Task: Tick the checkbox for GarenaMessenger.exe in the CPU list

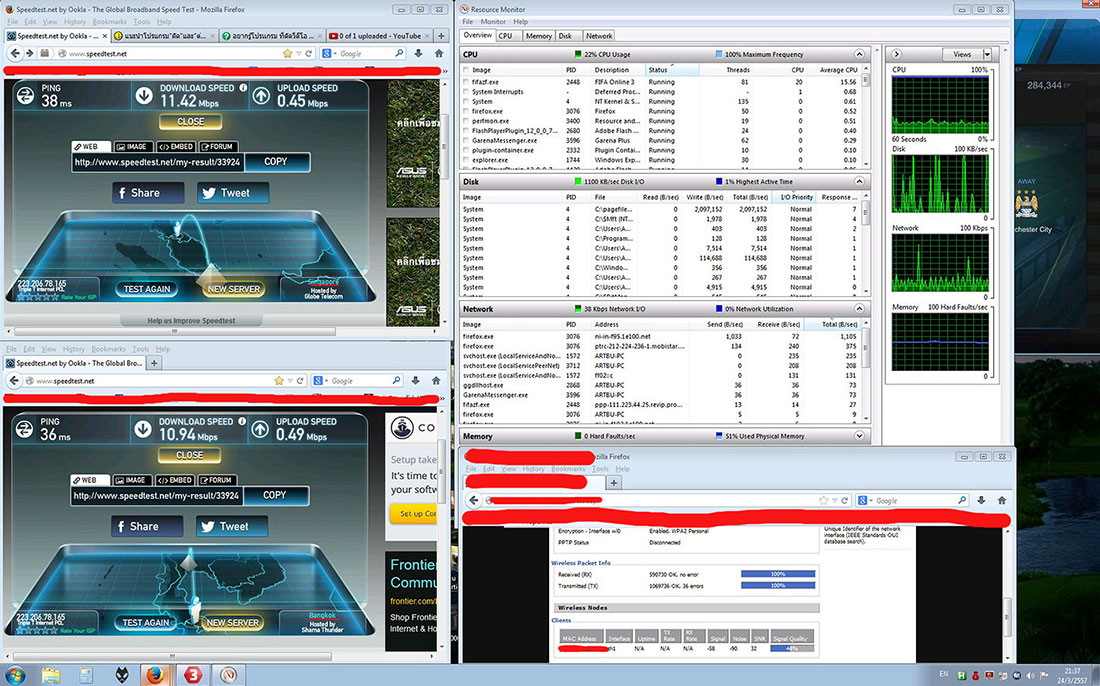Action: (466, 140)
